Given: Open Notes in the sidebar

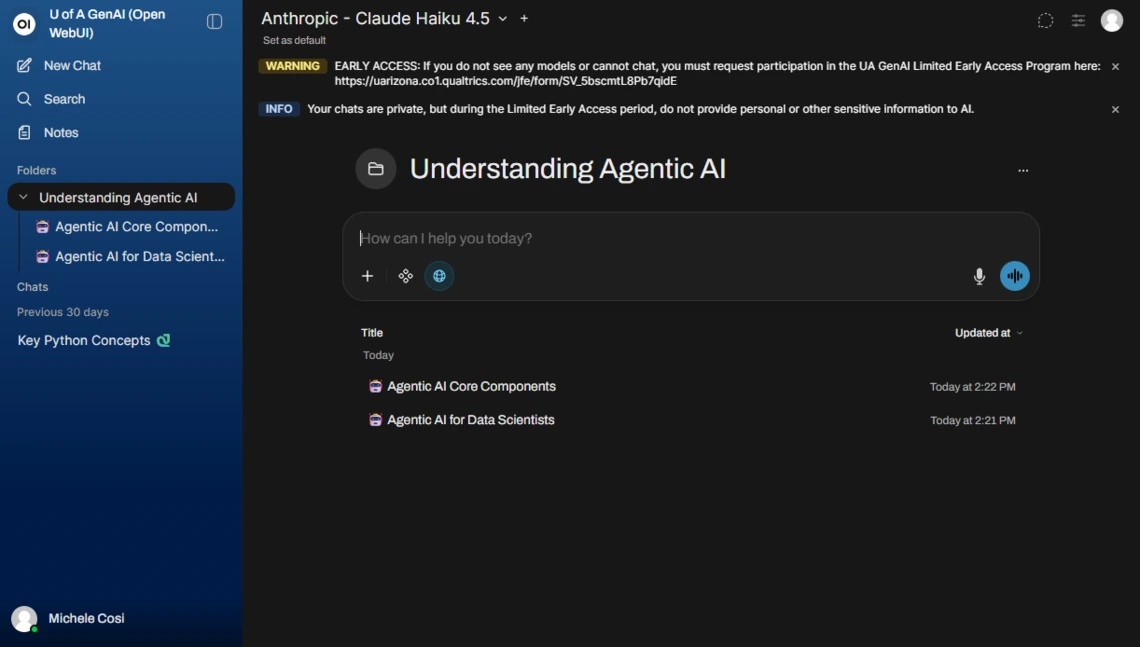Looking at the screenshot, I should click(61, 132).
